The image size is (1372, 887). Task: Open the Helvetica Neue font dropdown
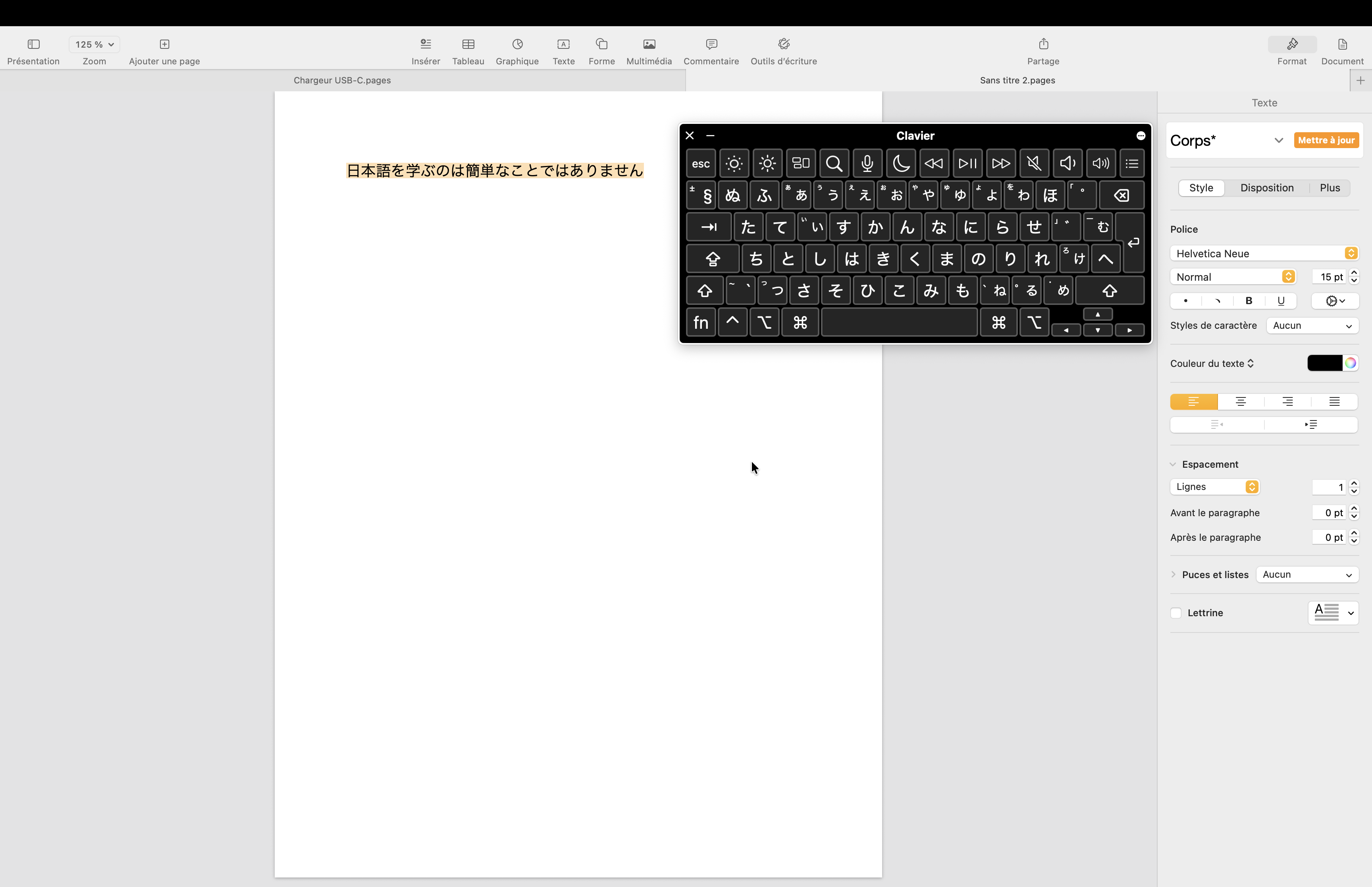[x=1264, y=253]
